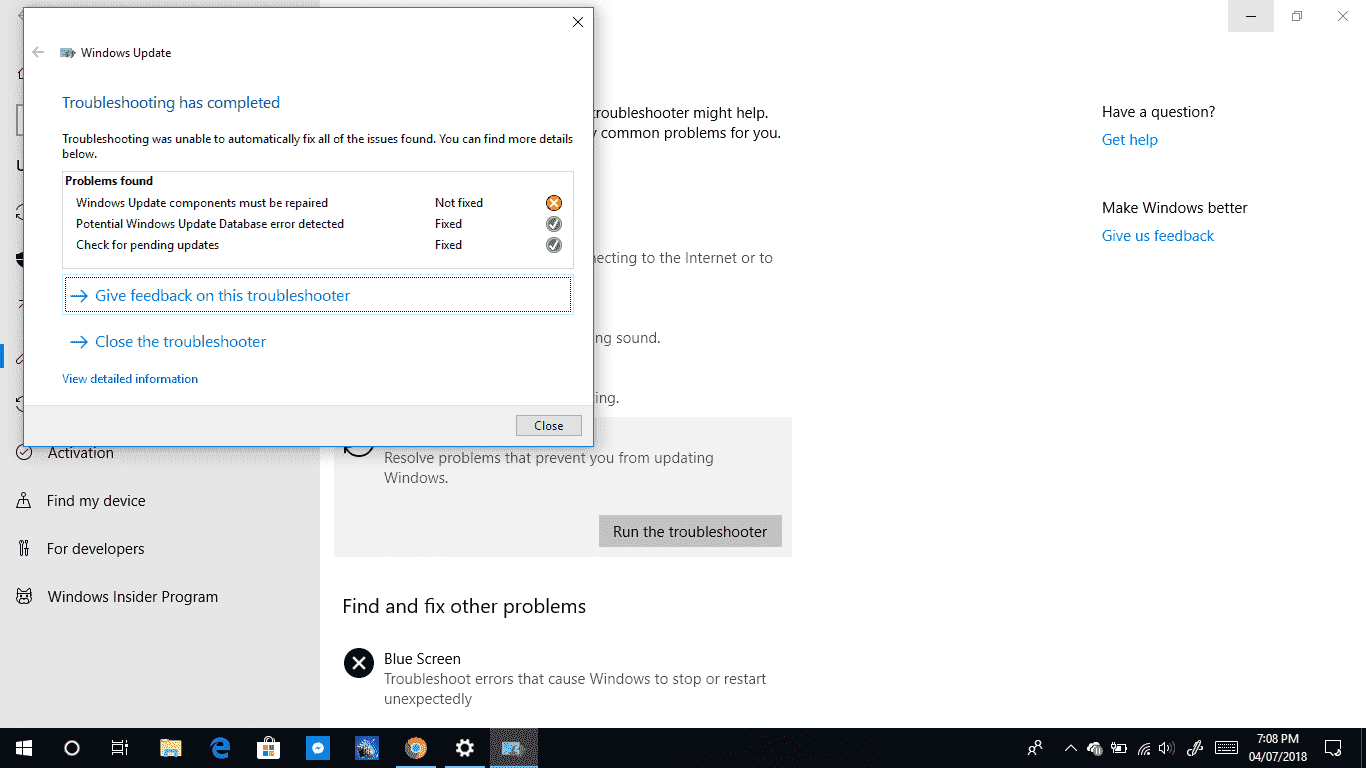This screenshot has height=768, width=1366.
Task: Click the Fixed checkmark for pending updates row
Action: point(554,245)
